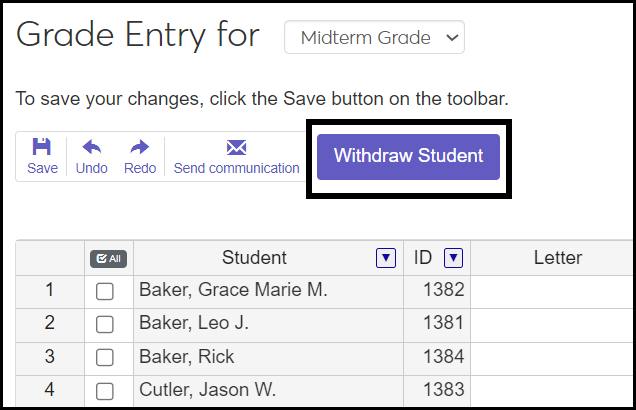Click the Undo arrow icon
This screenshot has width=636, height=410.
[x=91, y=147]
